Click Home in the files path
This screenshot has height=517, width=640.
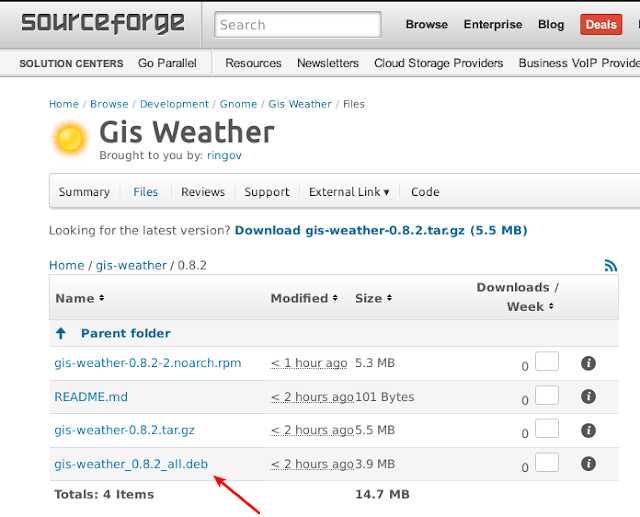(x=67, y=266)
